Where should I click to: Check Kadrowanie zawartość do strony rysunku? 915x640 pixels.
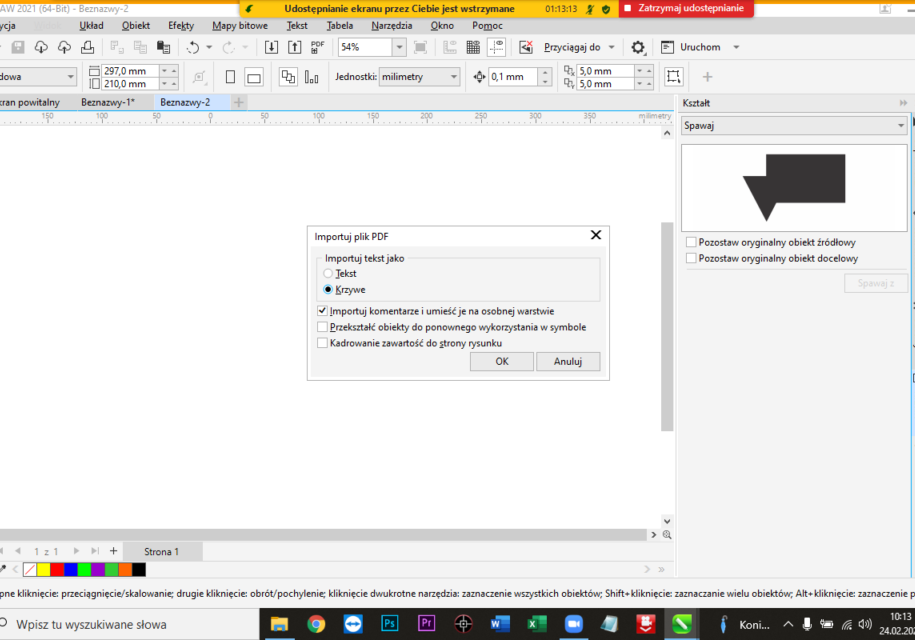point(322,343)
